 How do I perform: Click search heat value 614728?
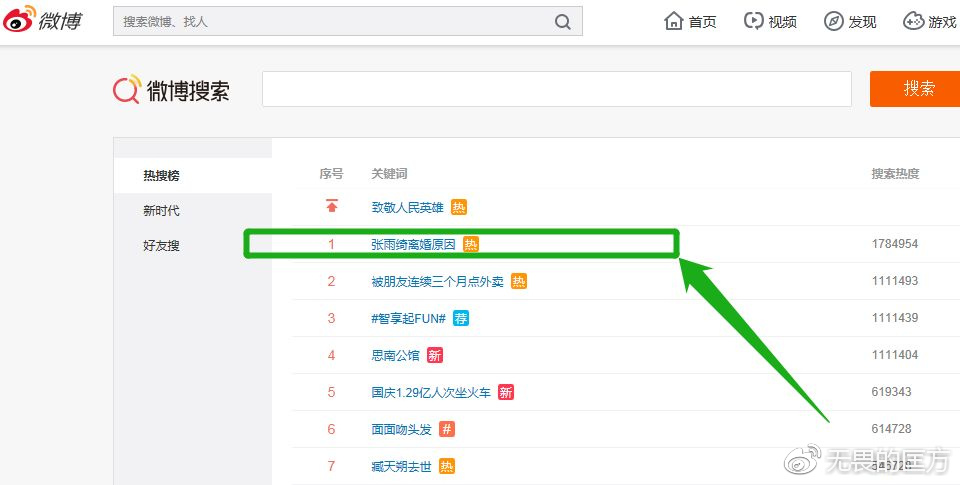coord(891,429)
